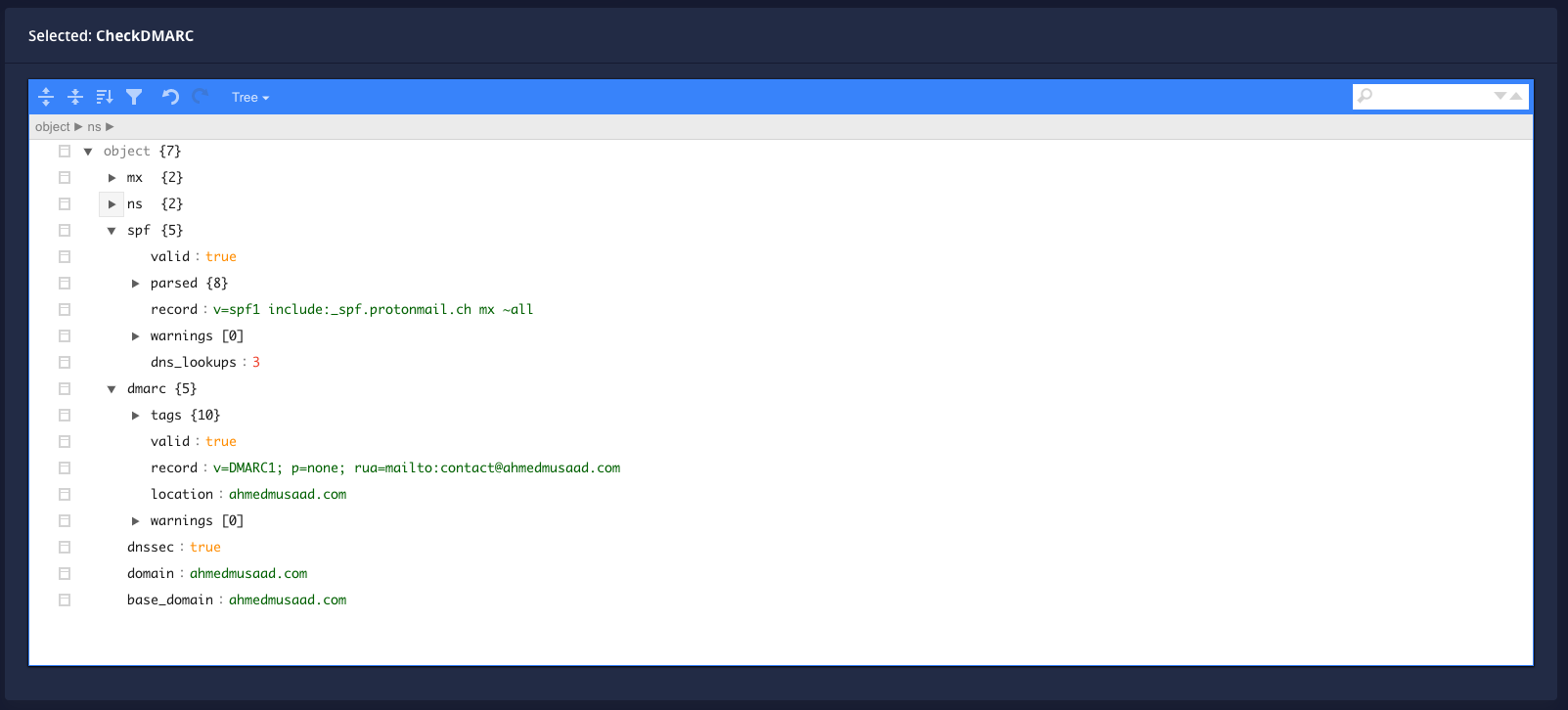
Task: Open action menu box for dnssec row
Action: click(65, 548)
